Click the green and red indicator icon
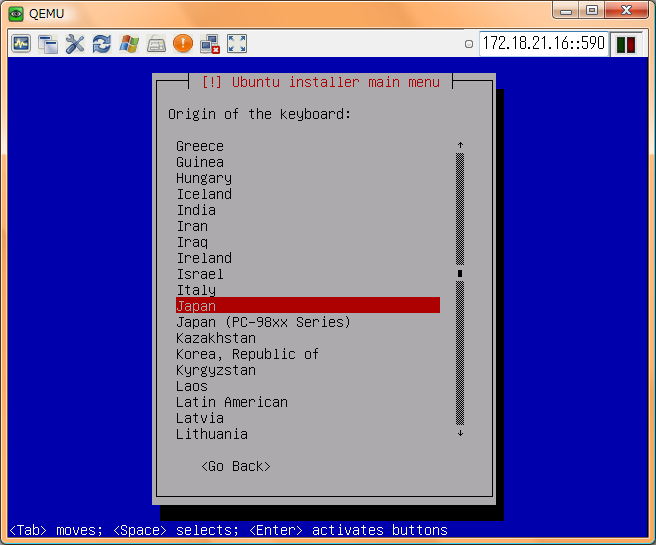This screenshot has width=656, height=545. tap(626, 44)
